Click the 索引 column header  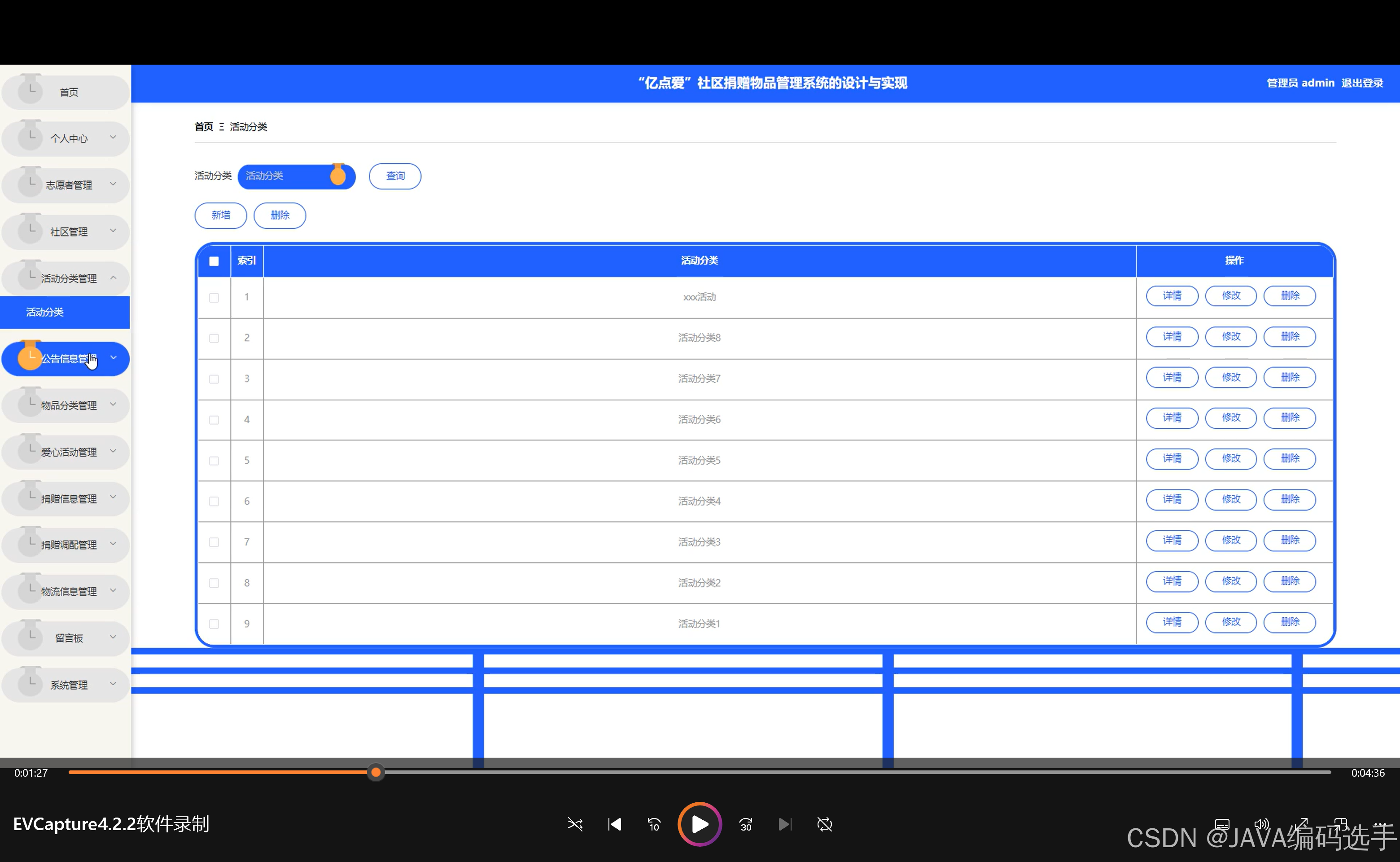247,260
